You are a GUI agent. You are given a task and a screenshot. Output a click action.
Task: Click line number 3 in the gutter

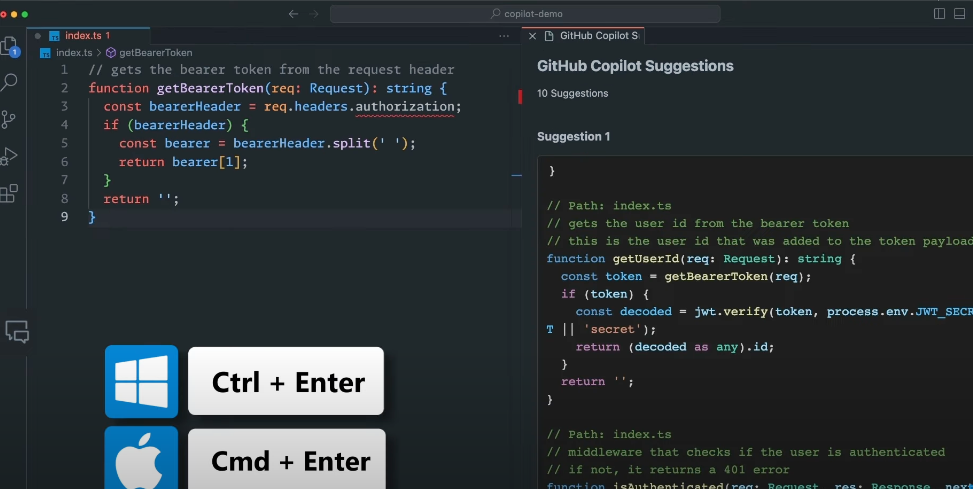click(65, 106)
